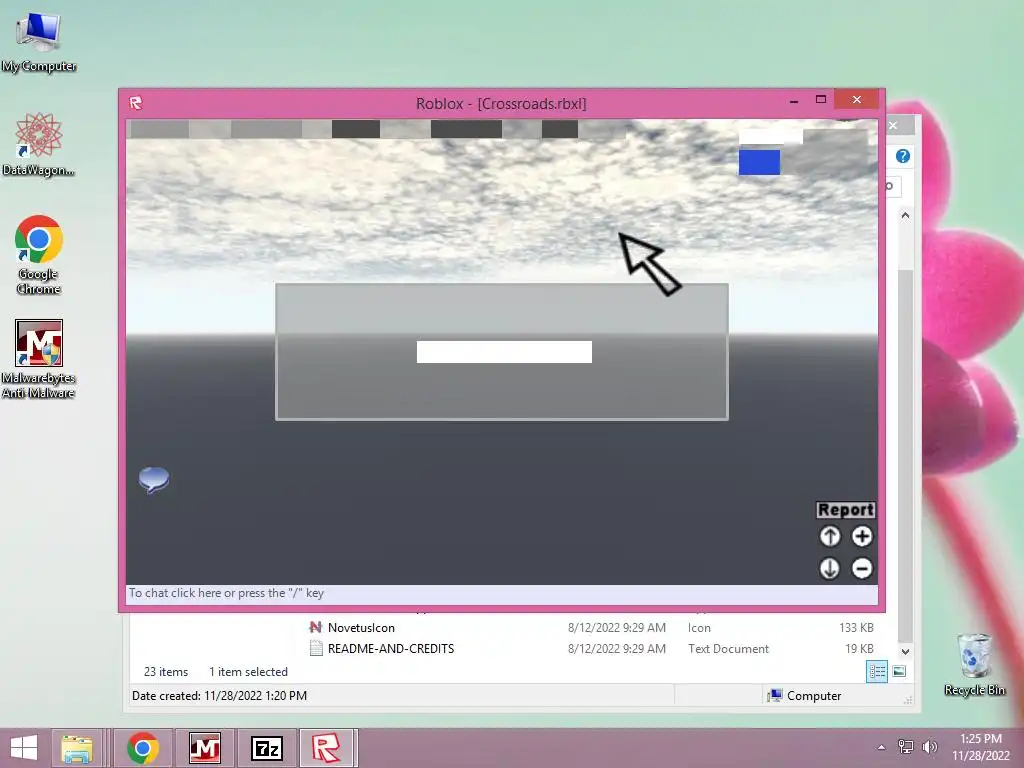Screen dimensions: 1024x768
Task: Open Help in the File Explorer window
Action: tap(903, 156)
